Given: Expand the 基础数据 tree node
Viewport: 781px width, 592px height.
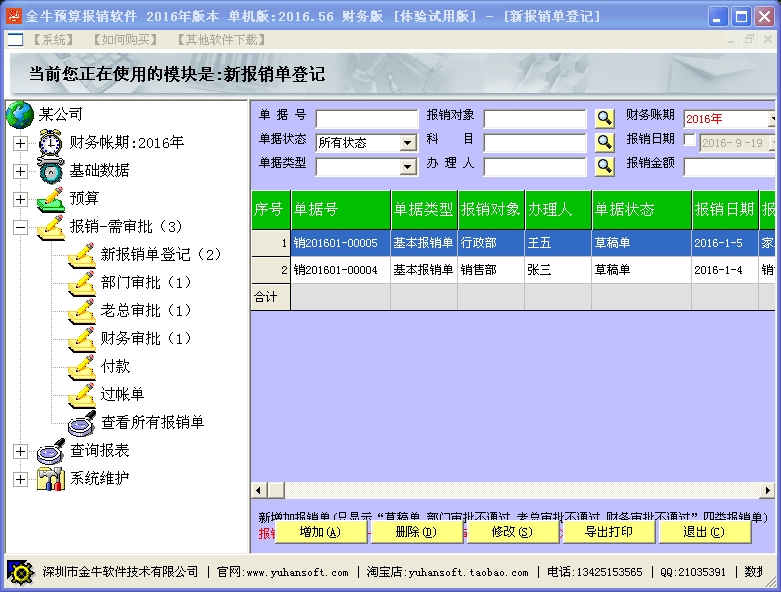Looking at the screenshot, I should (x=20, y=171).
